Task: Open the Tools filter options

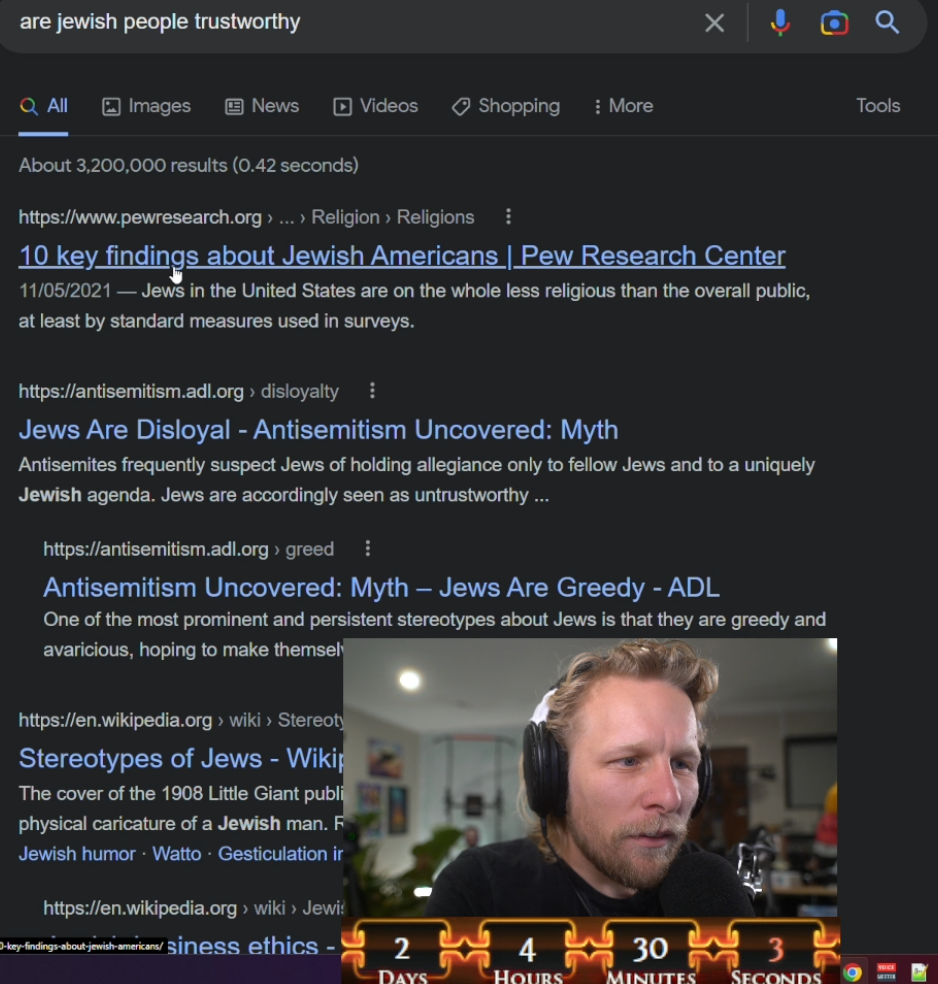Action: click(878, 106)
